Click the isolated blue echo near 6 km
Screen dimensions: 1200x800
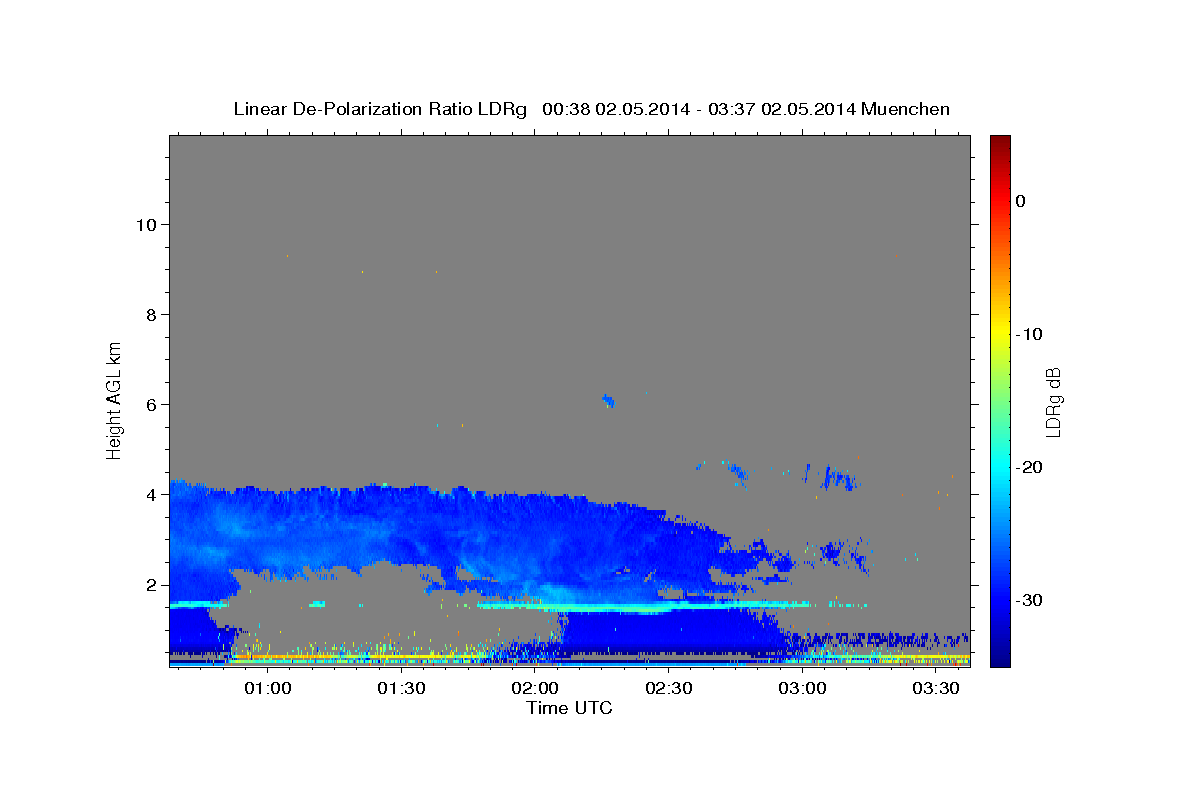tap(607, 401)
